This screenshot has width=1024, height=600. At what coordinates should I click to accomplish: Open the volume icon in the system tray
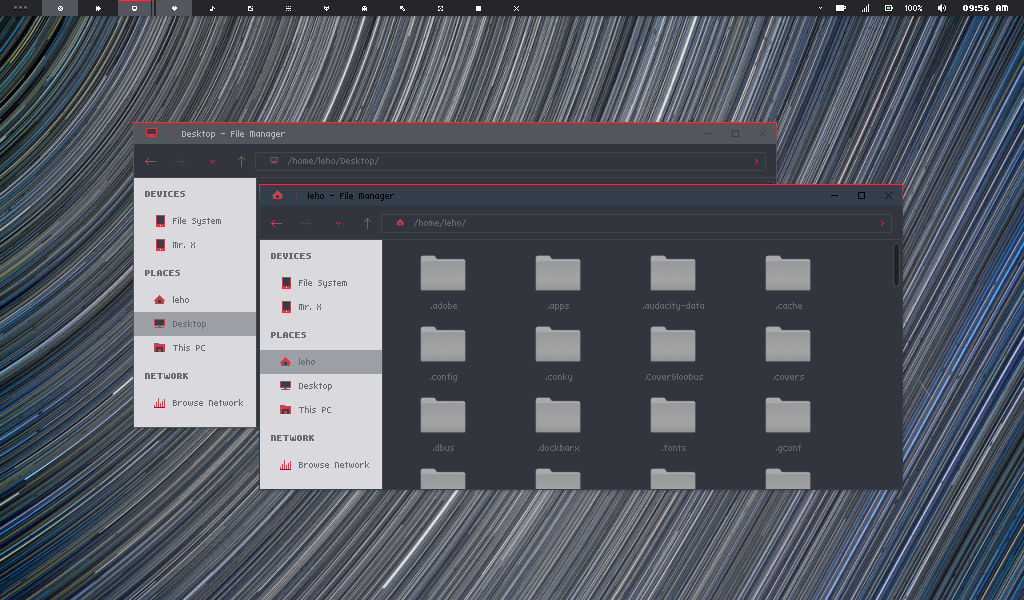pos(943,7)
